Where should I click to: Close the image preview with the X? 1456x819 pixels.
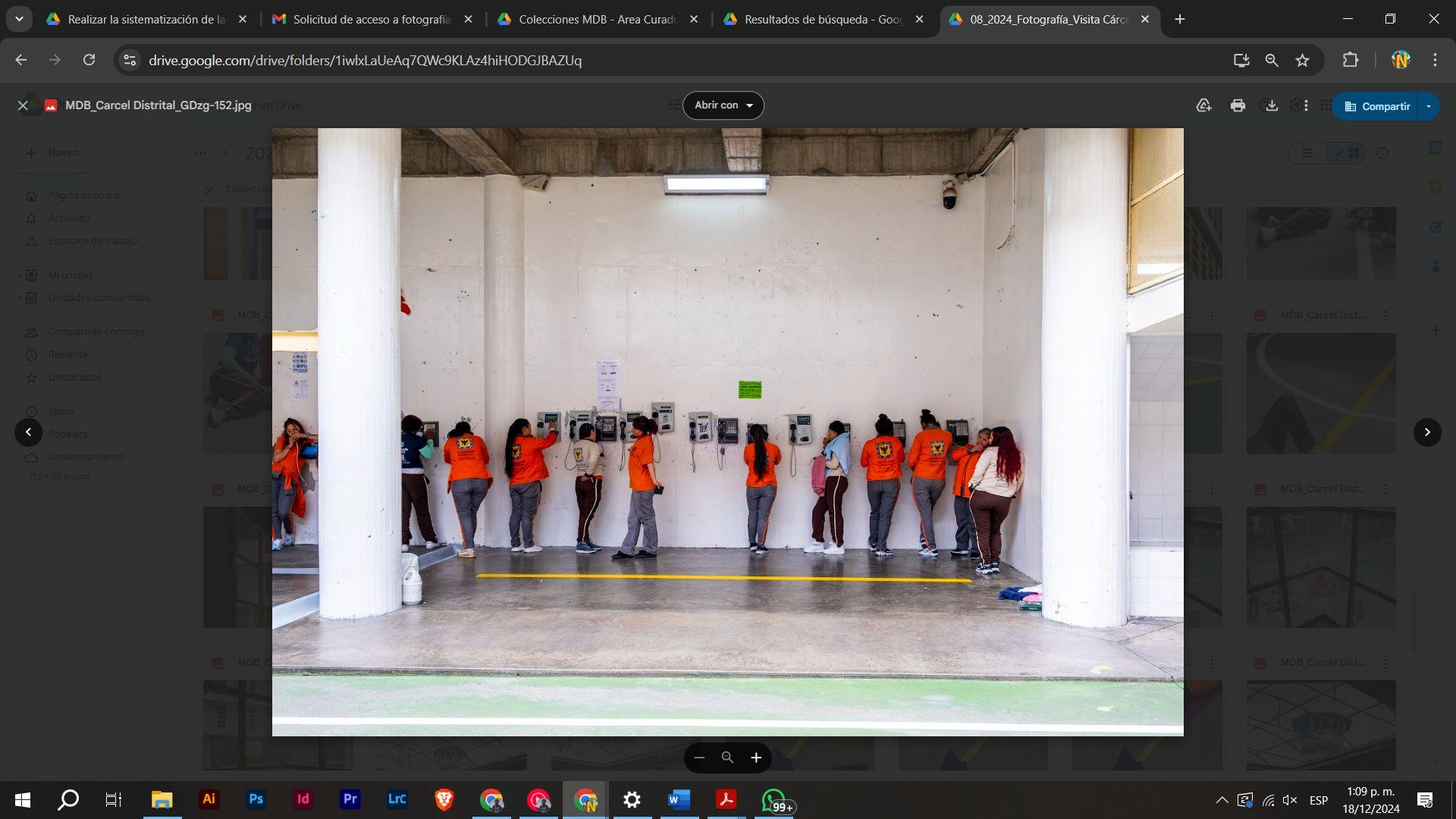point(23,105)
